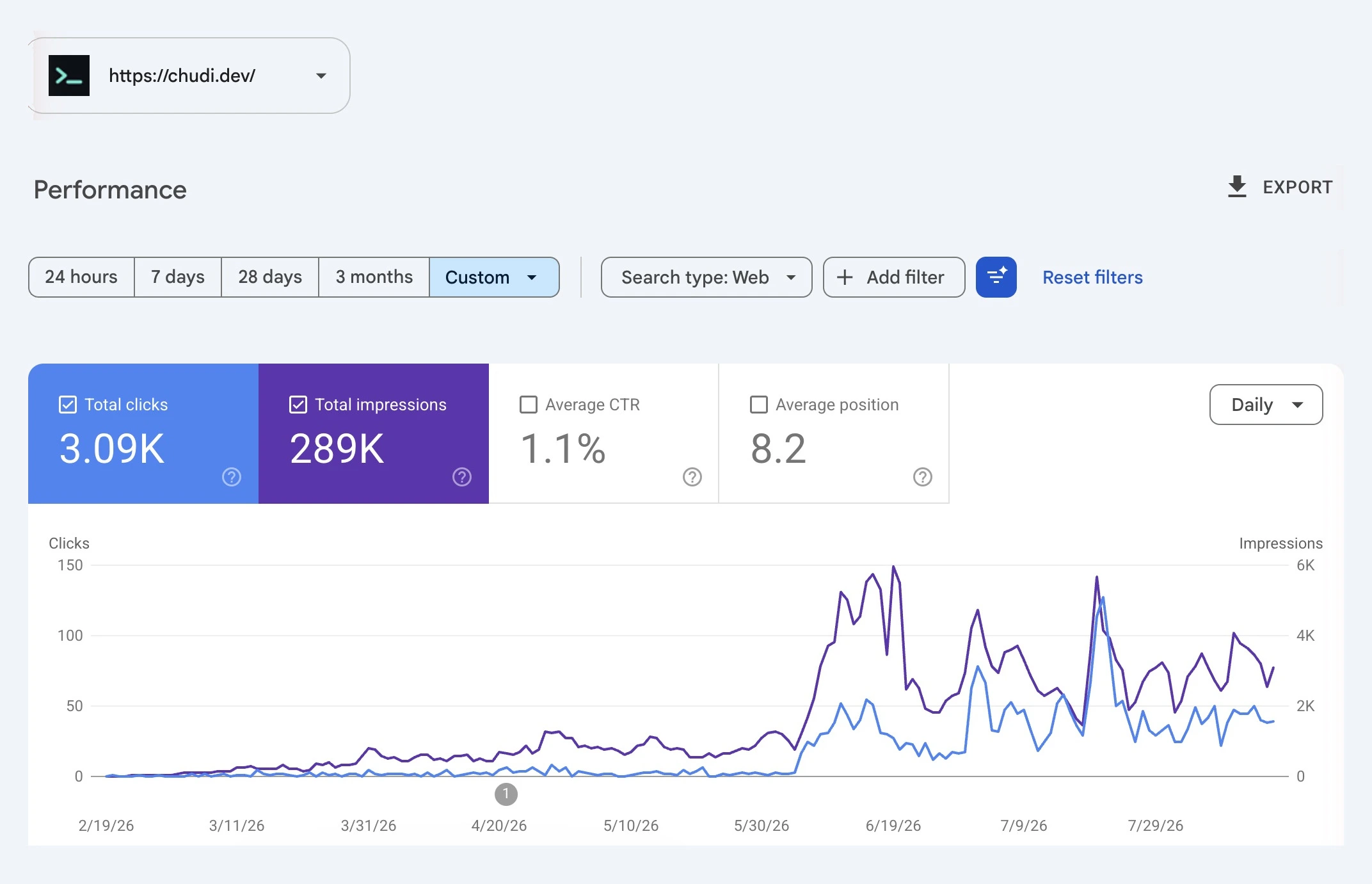
Task: Switch to the 3 months date range
Action: (x=374, y=277)
